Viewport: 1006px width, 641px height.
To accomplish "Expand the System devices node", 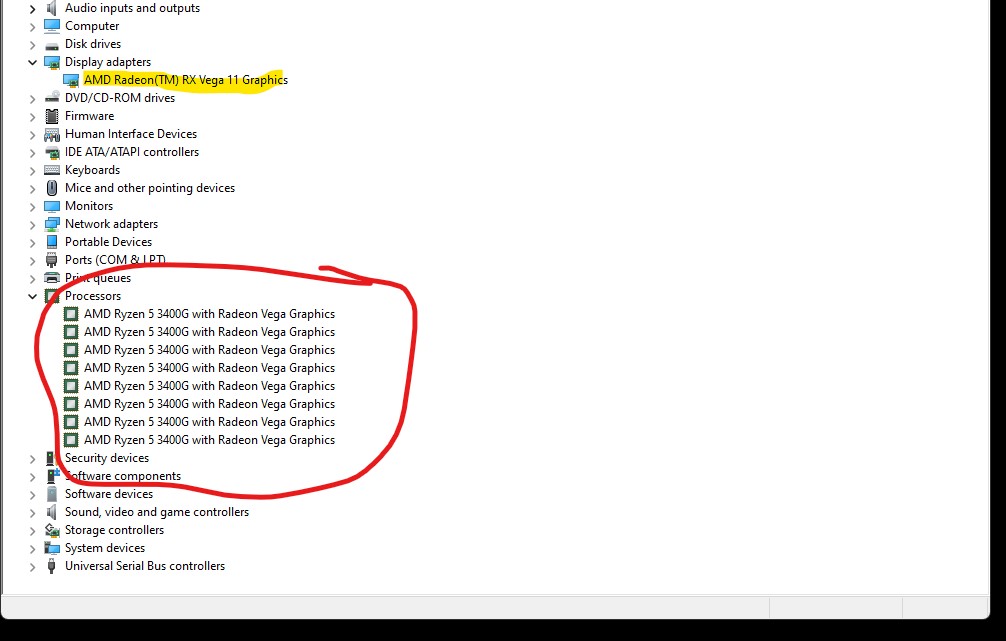I will pos(33,548).
